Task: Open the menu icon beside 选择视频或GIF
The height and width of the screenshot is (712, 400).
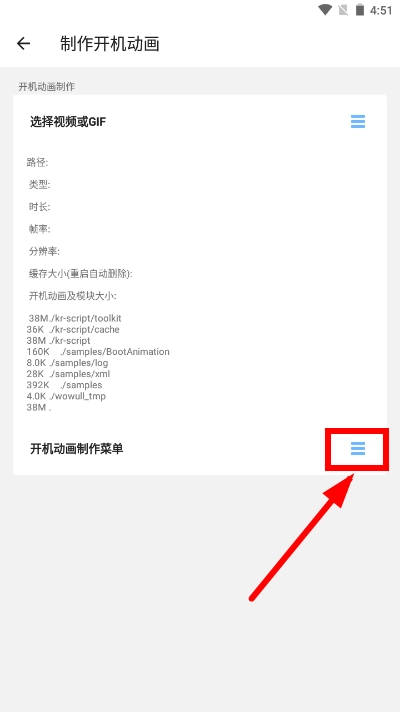Action: (x=358, y=122)
